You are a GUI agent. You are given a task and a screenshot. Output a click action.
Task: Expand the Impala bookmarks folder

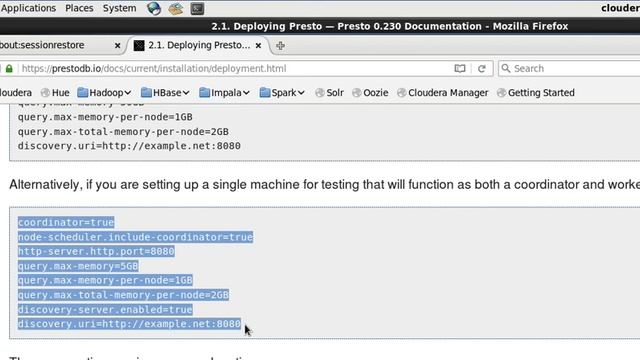tap(224, 93)
